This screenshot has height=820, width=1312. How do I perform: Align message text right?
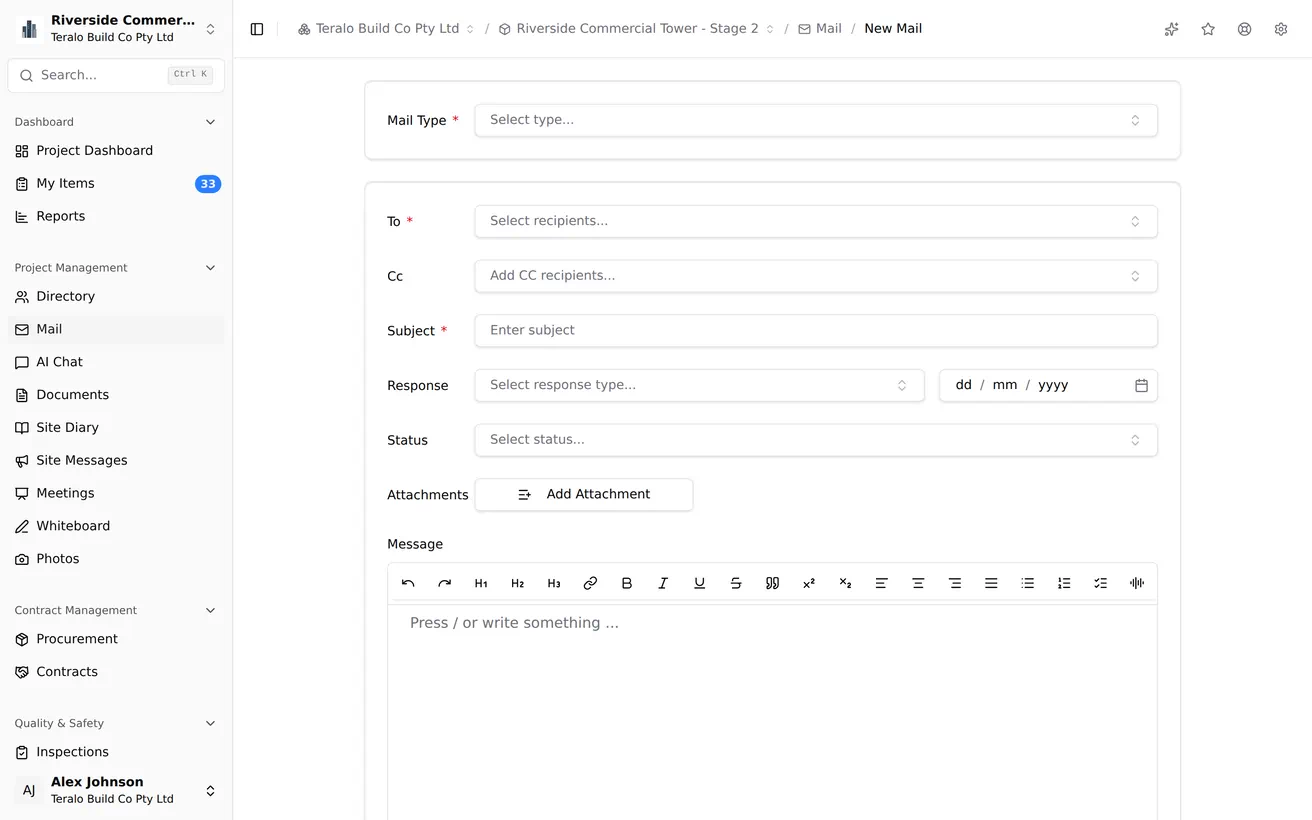click(954, 583)
